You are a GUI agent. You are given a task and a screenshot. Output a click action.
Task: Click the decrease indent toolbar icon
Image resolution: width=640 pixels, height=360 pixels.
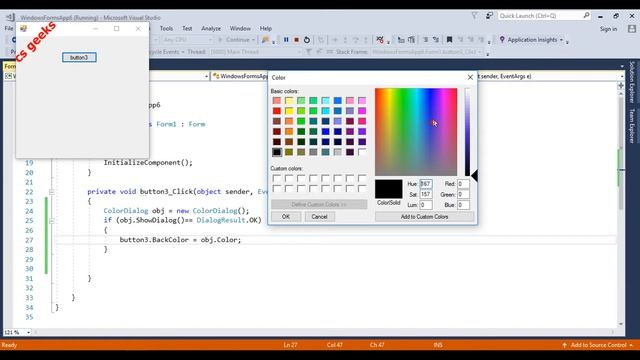(401, 40)
